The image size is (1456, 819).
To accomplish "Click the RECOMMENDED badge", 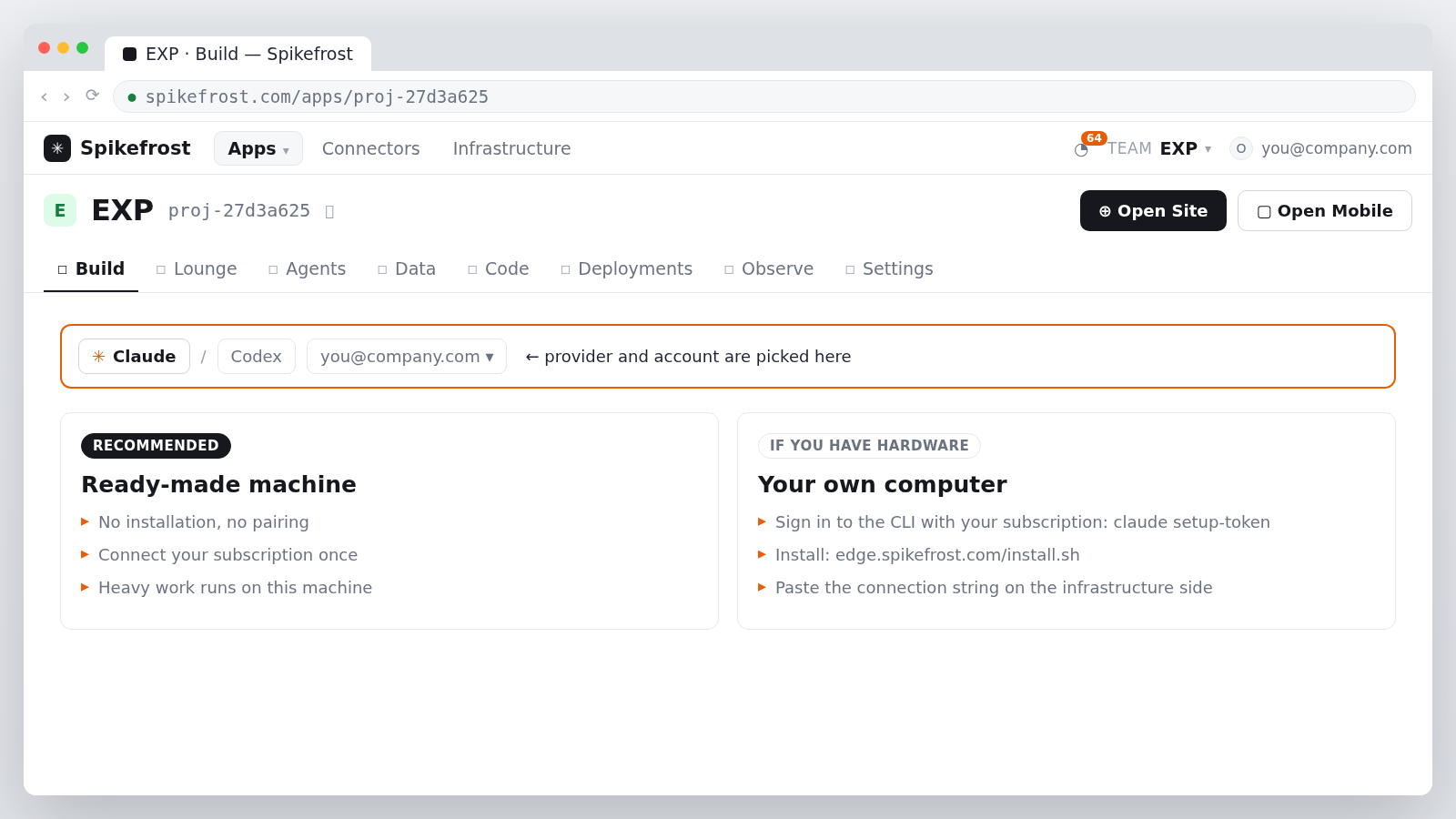I will [x=156, y=446].
